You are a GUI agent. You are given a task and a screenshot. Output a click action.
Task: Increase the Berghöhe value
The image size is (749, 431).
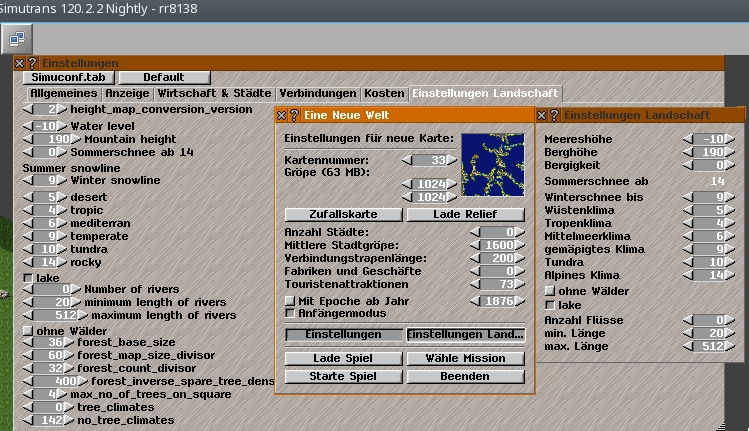(x=729, y=152)
